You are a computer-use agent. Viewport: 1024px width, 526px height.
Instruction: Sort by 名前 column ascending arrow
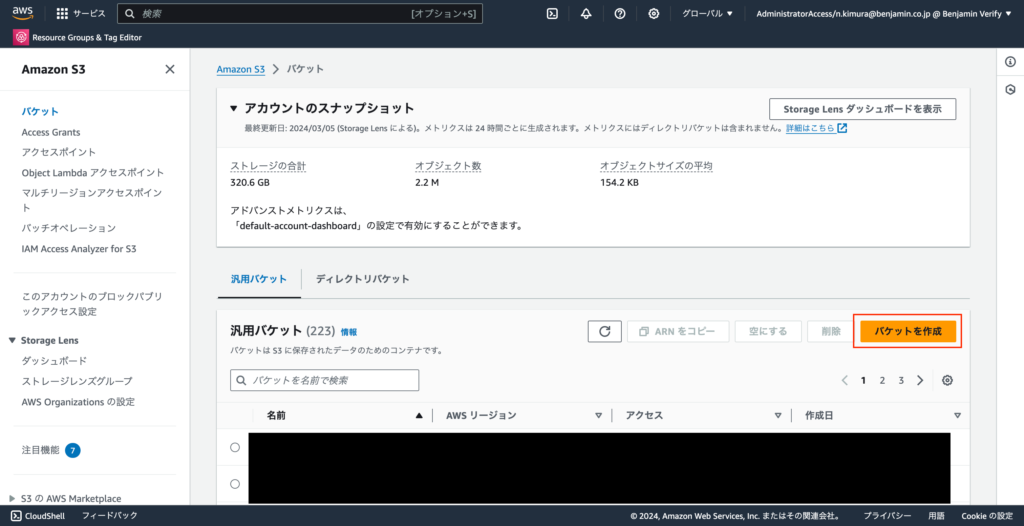419,416
